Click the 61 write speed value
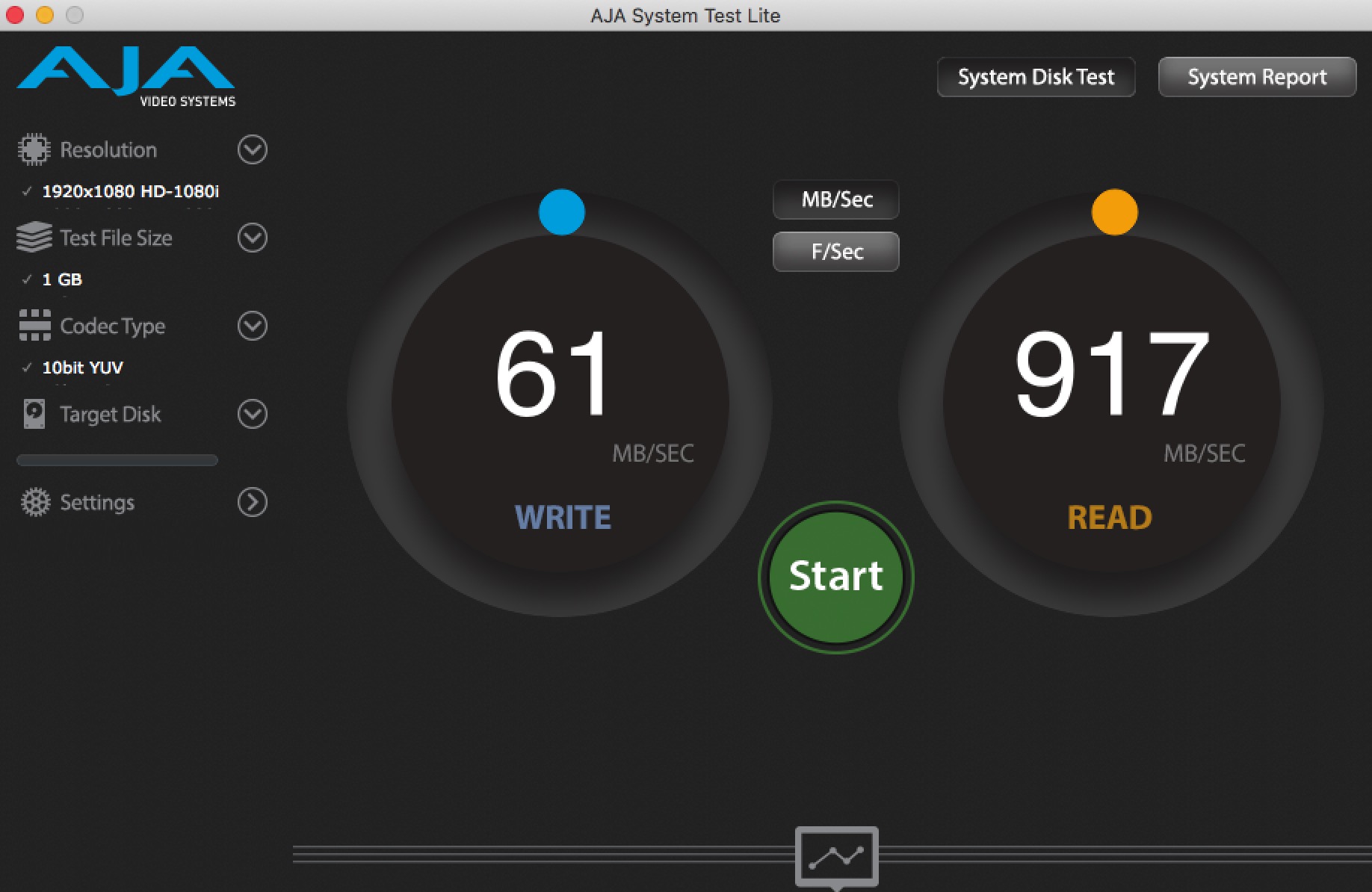This screenshot has width=1372, height=892. [553, 374]
